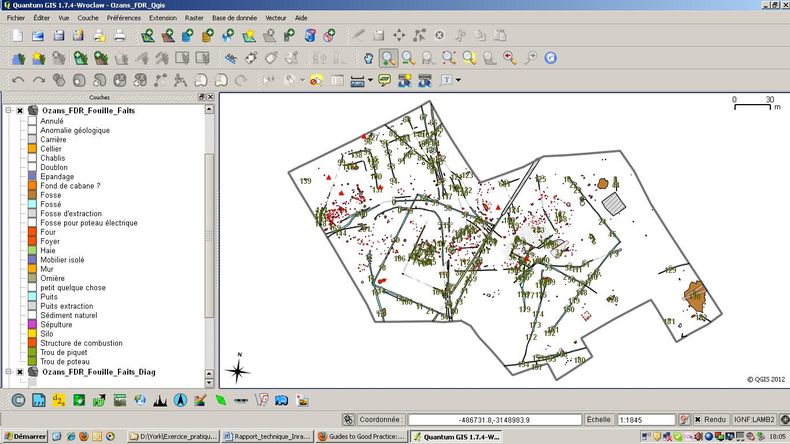Click the Silo yellow color swatch
This screenshot has width=790, height=444.
pos(32,334)
